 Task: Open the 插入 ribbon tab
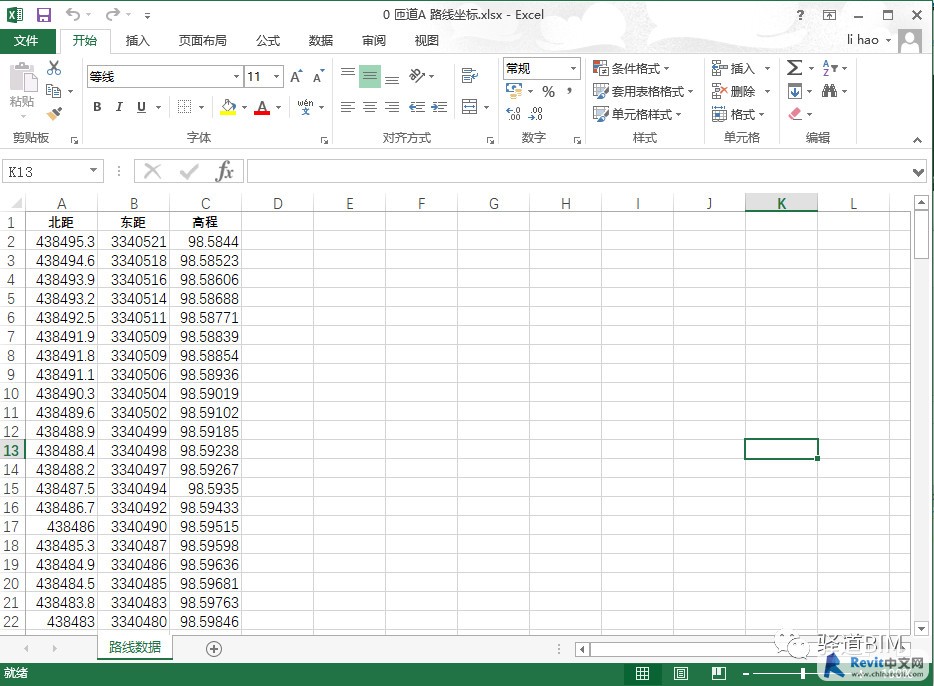[x=138, y=41]
